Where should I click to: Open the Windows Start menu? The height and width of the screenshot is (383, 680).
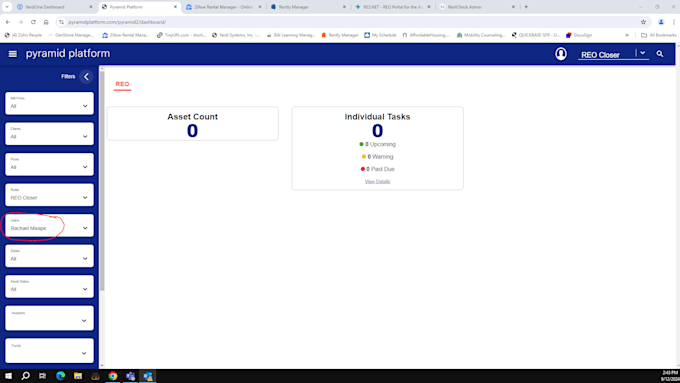[x=8, y=376]
